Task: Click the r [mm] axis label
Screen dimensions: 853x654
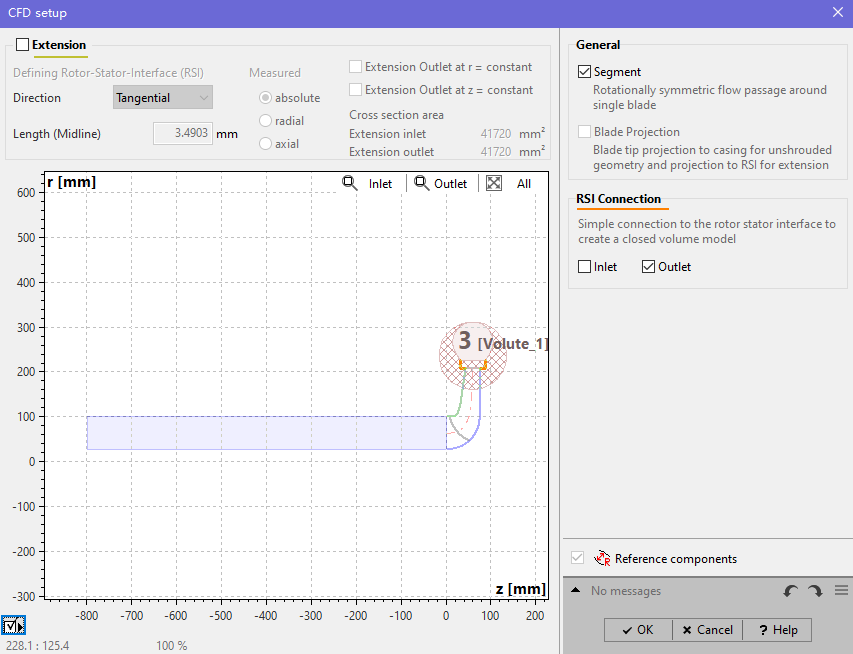Action: click(71, 182)
